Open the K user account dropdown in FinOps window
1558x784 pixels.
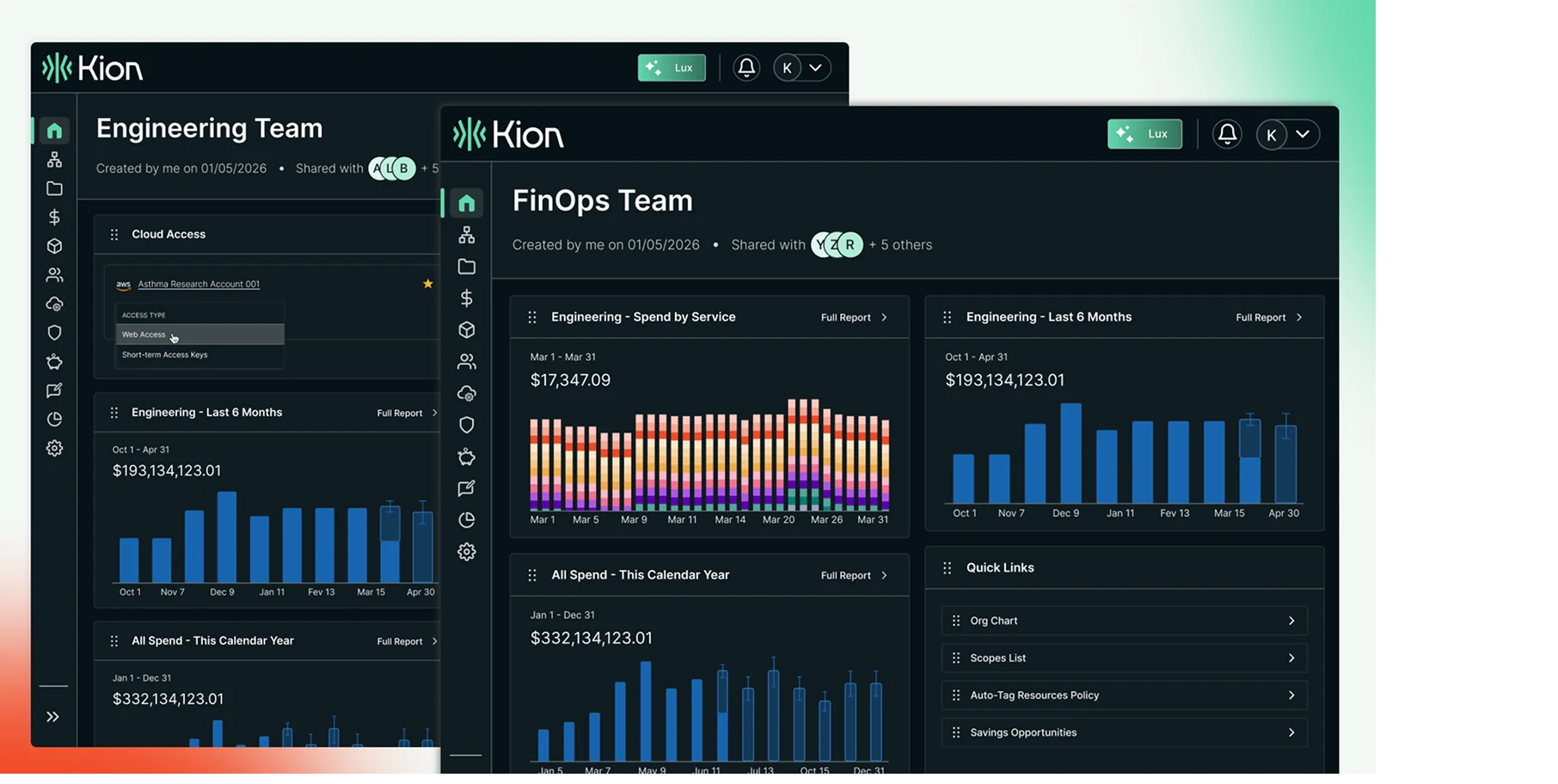pyautogui.click(x=1287, y=134)
